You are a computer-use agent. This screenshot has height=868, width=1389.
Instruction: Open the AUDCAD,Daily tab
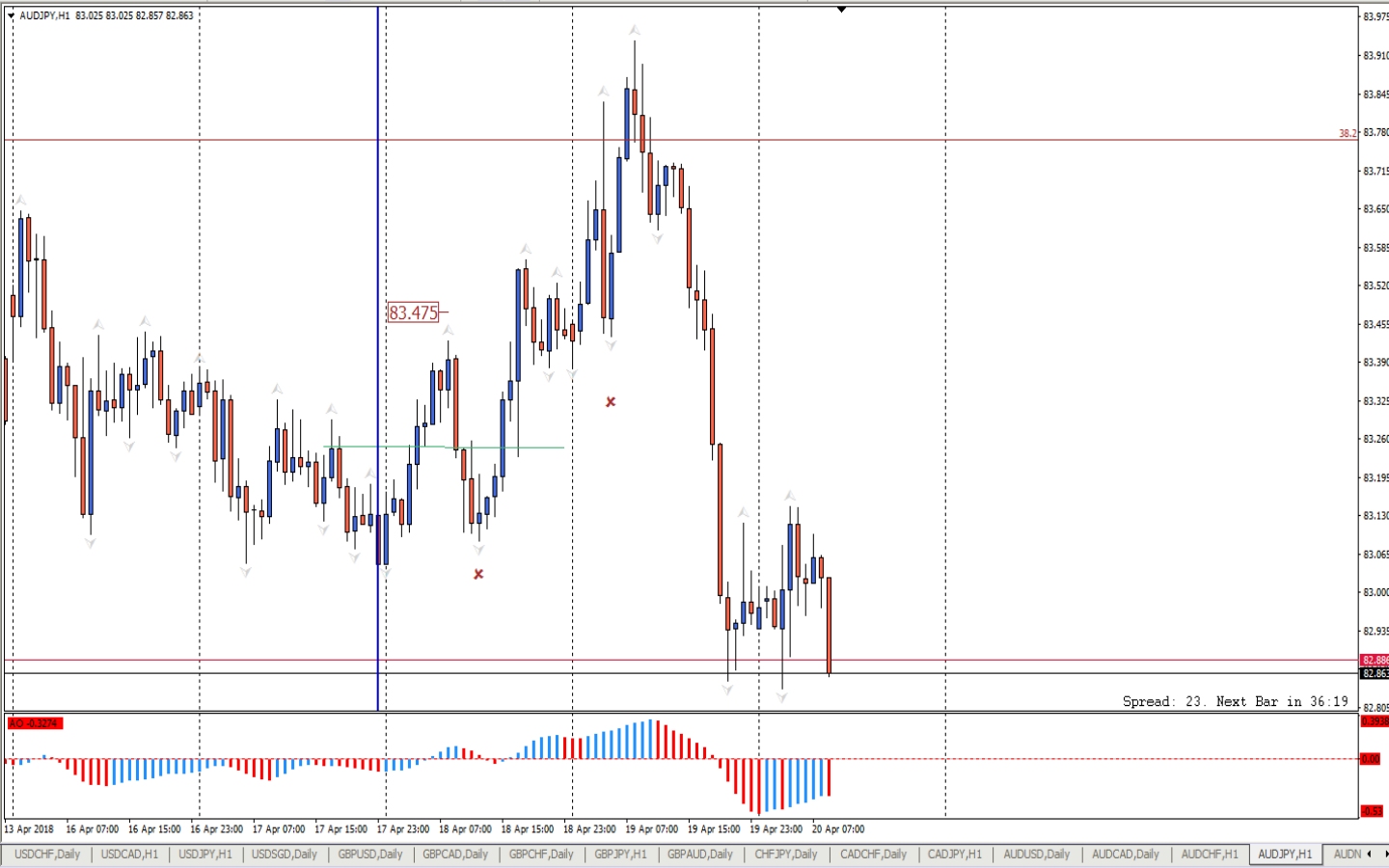1125,854
